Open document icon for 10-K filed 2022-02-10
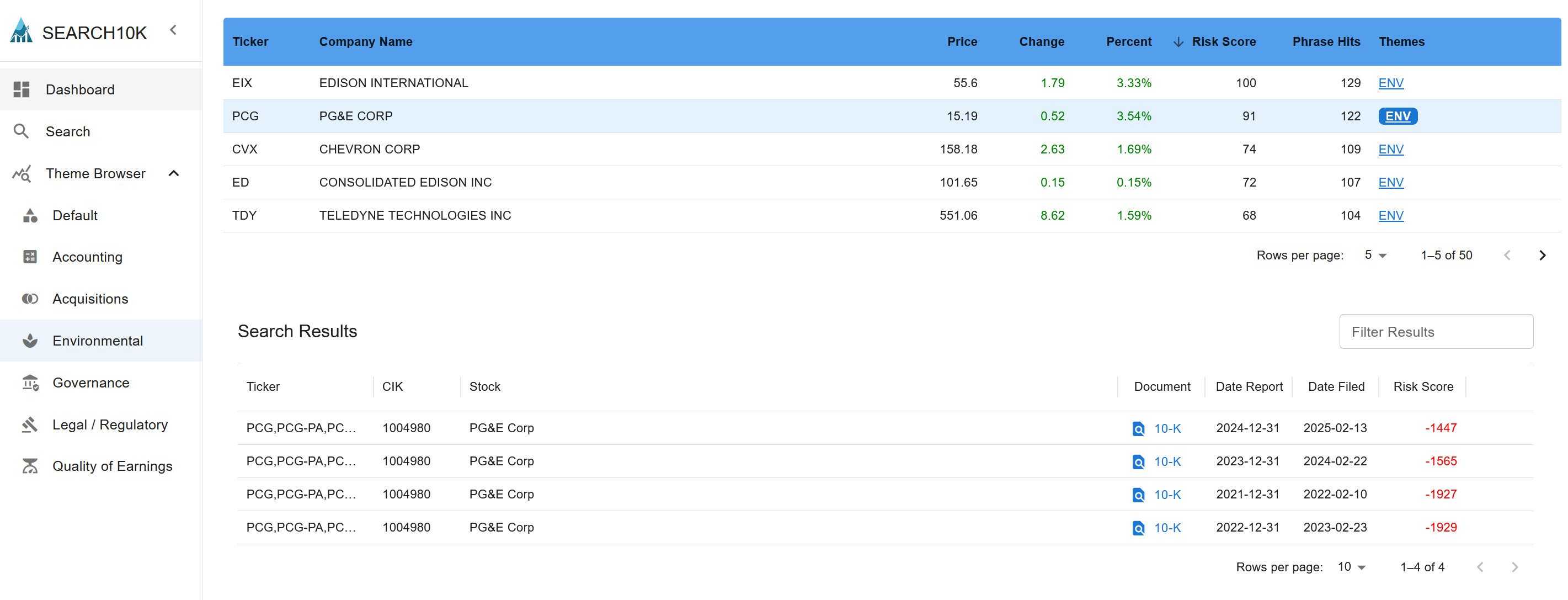The image size is (1568, 600). (x=1138, y=495)
